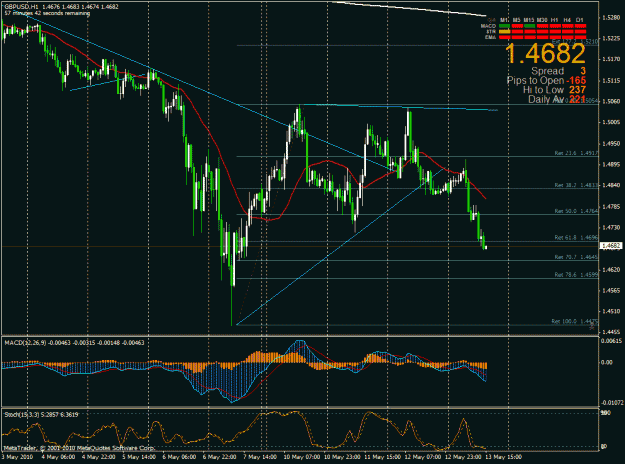The height and width of the screenshot is (464, 625).
Task: Click the -0.01072 MACD scale value
Action: pos(611,403)
